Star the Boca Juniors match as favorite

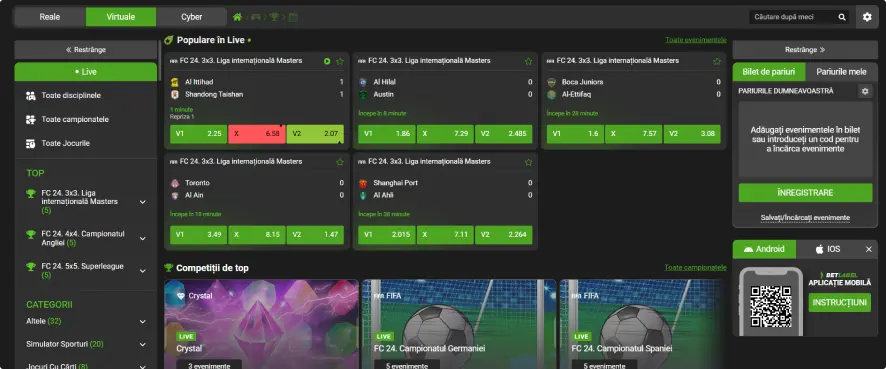click(716, 61)
